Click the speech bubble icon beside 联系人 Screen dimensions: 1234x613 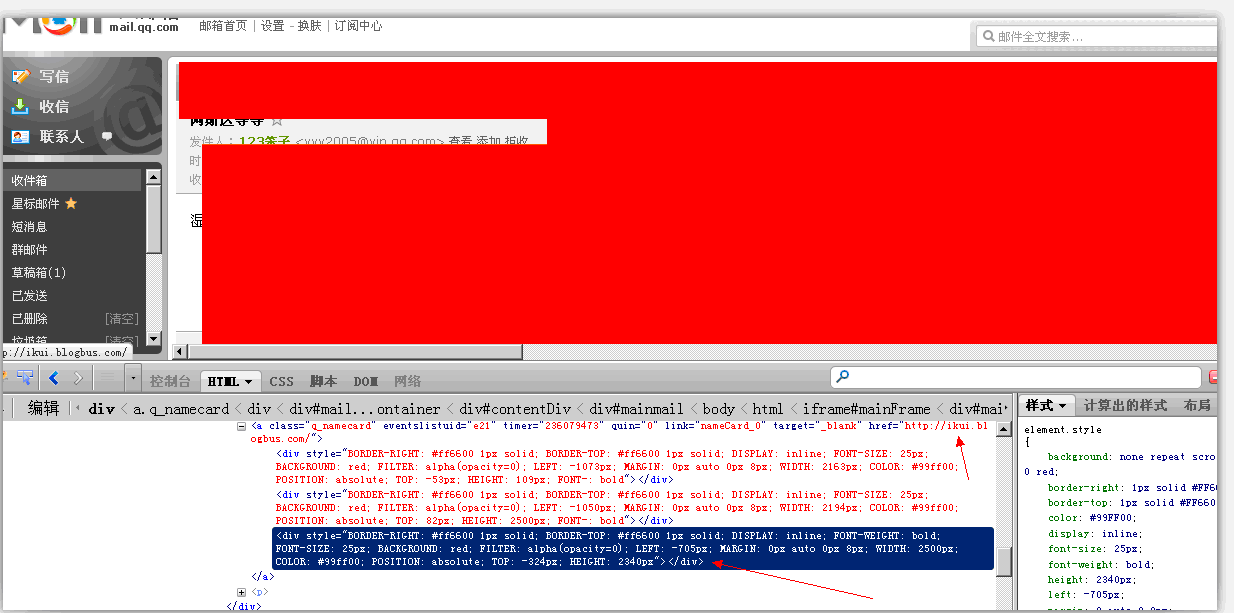(x=107, y=137)
